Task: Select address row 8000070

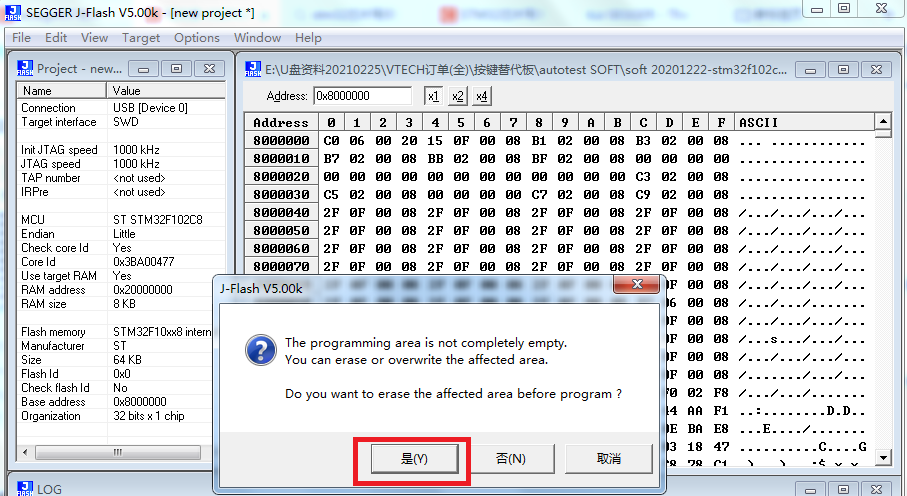Action: point(281,266)
